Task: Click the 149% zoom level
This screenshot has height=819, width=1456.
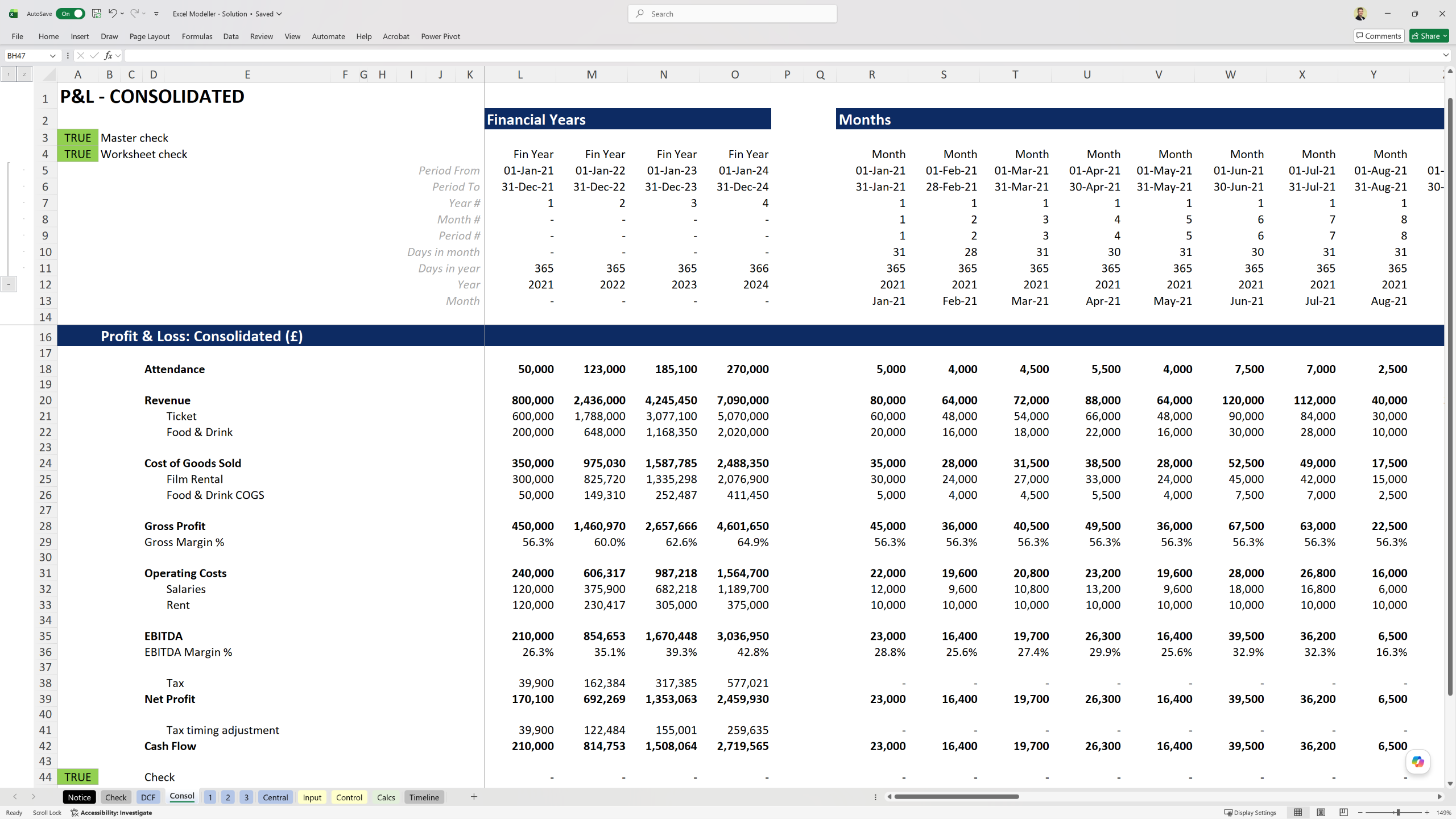Action: point(1443,813)
